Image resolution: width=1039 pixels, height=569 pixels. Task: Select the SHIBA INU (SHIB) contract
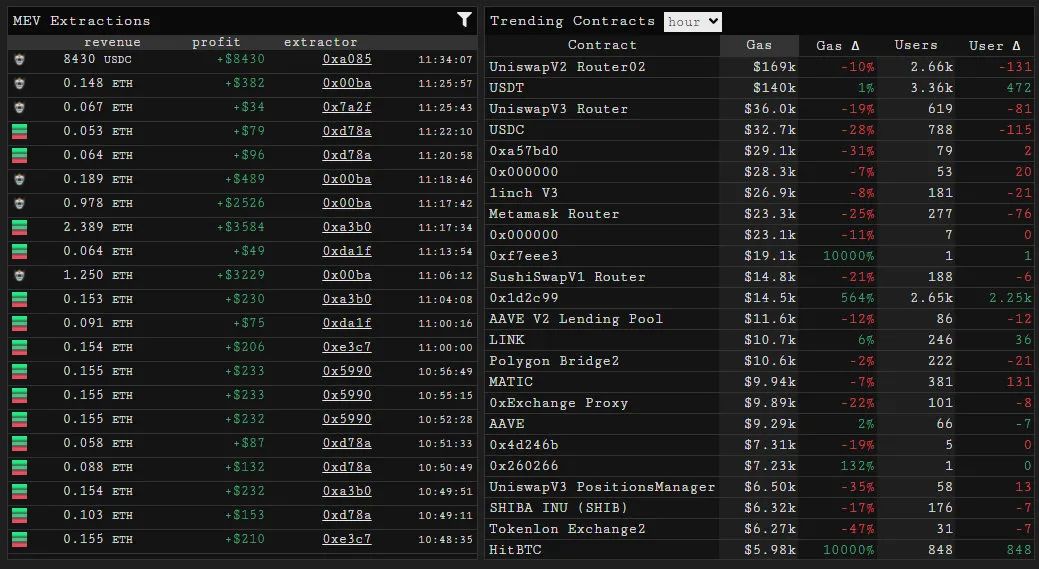click(560, 508)
